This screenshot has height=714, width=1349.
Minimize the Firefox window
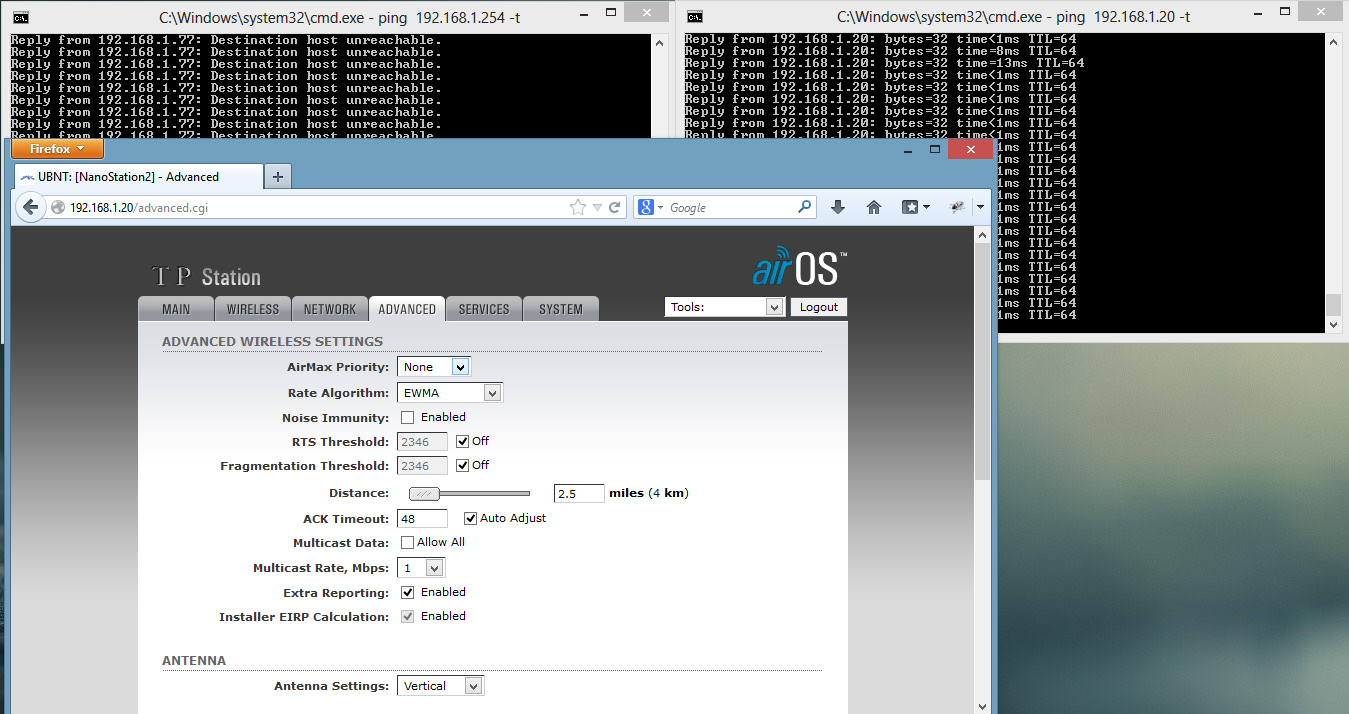coord(908,149)
